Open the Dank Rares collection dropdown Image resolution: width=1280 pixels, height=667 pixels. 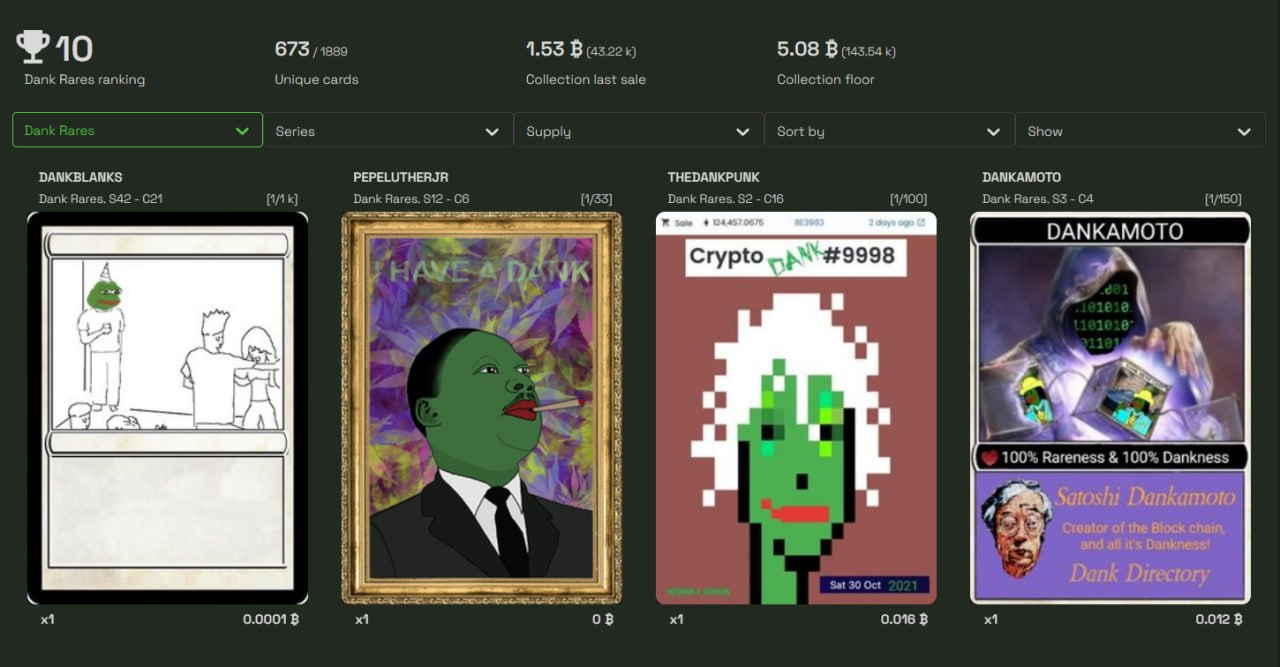(137, 130)
